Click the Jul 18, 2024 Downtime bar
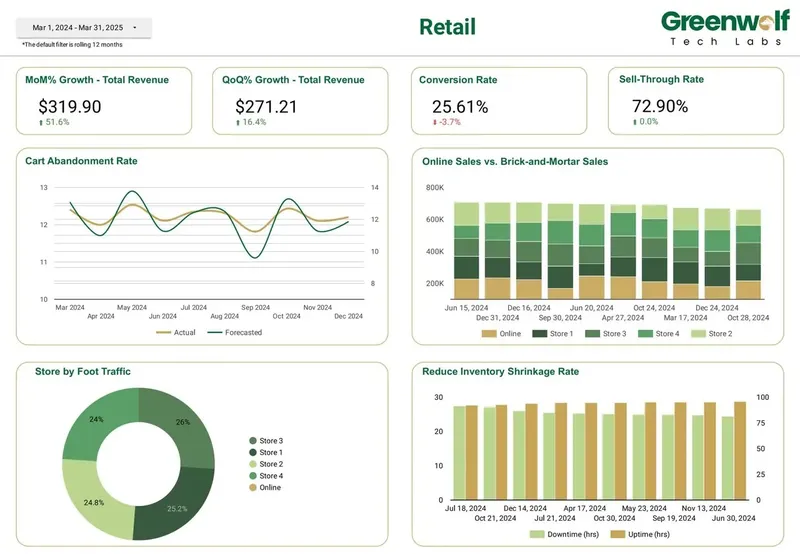 tap(459, 453)
